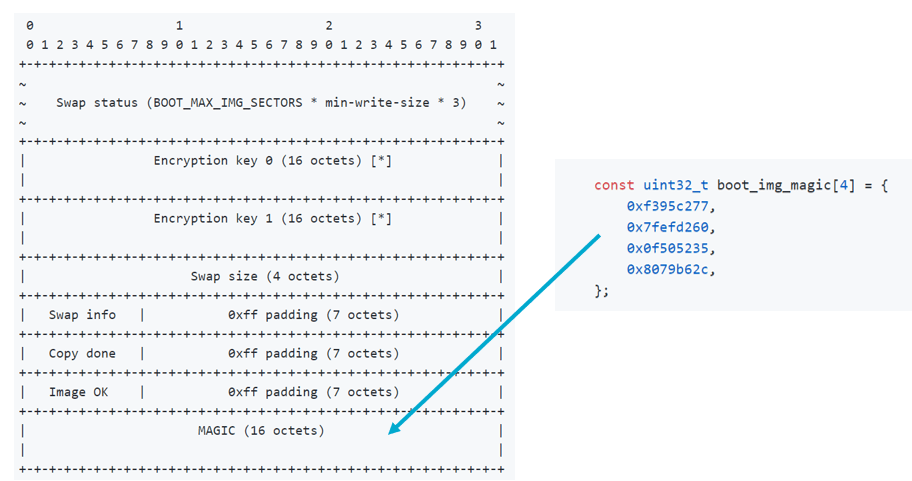
Task: Click 0xff padding beside Image OK
Action: [314, 392]
